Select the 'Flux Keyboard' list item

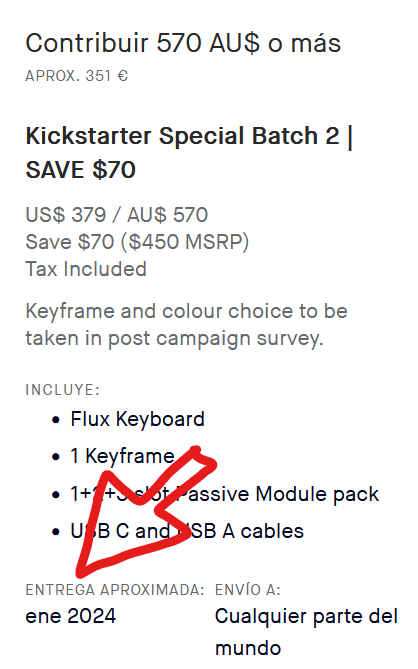click(137, 419)
